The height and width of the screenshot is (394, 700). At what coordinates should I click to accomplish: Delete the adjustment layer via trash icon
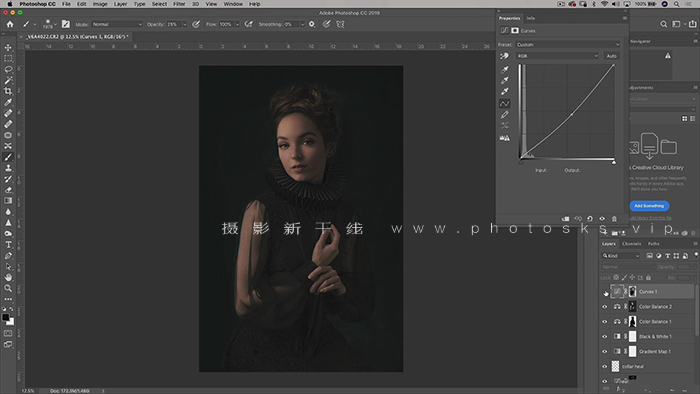click(x=614, y=219)
